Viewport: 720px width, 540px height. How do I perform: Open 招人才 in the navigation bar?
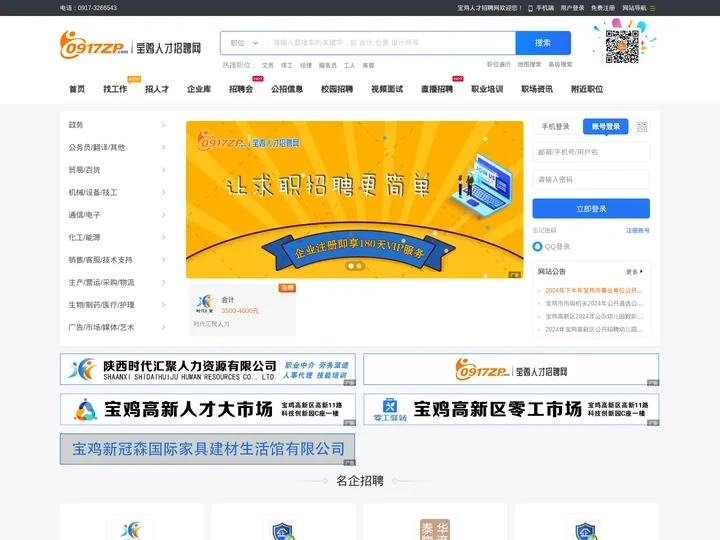[x=157, y=89]
